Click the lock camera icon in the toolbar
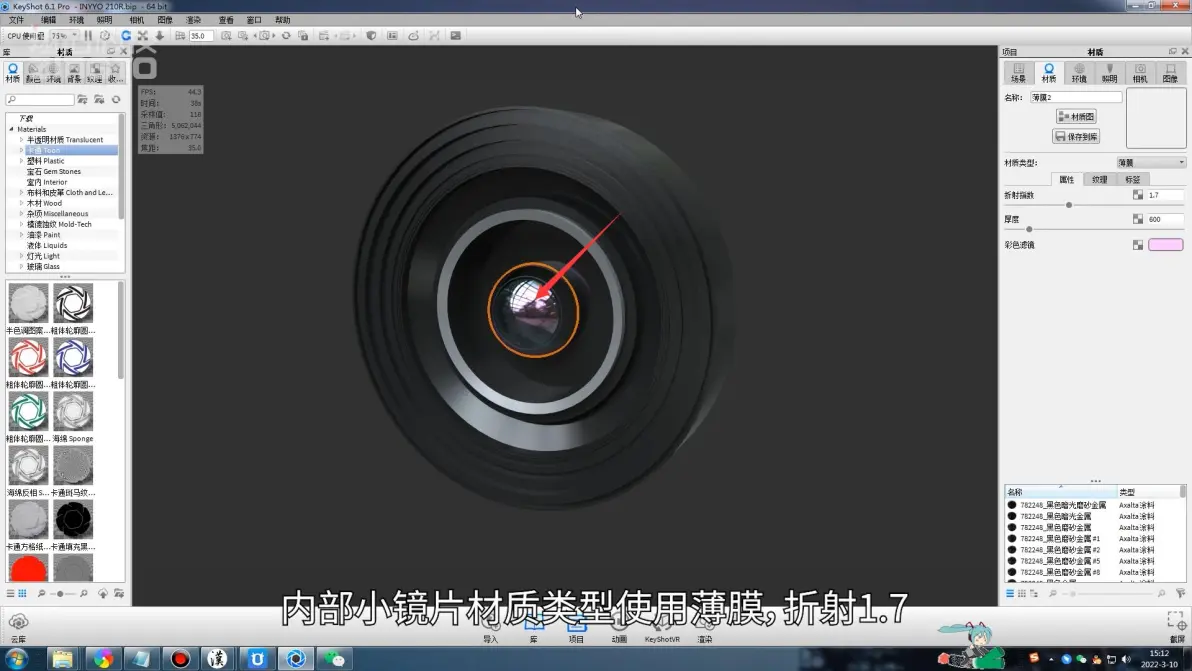 pyautogui.click(x=303, y=36)
